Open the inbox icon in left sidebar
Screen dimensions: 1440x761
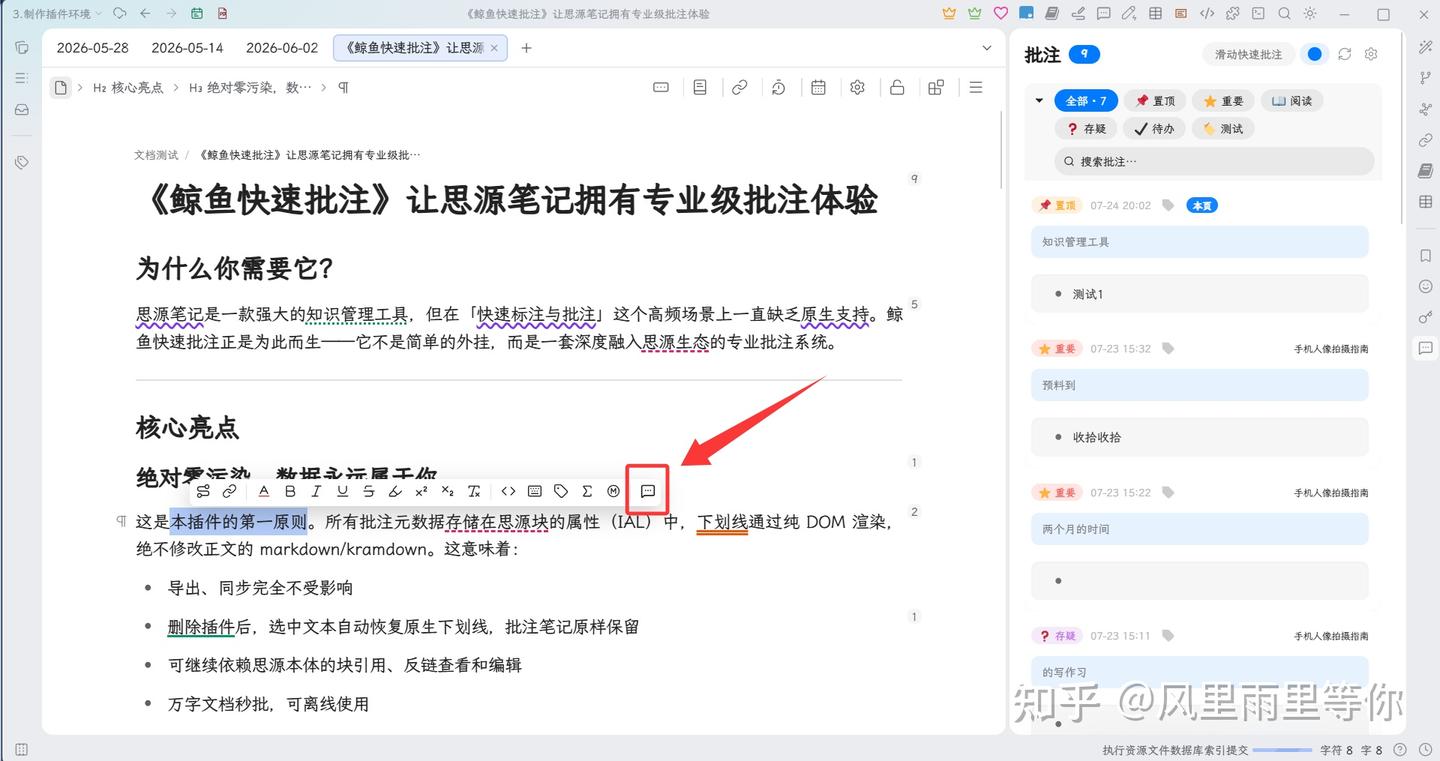click(x=21, y=109)
